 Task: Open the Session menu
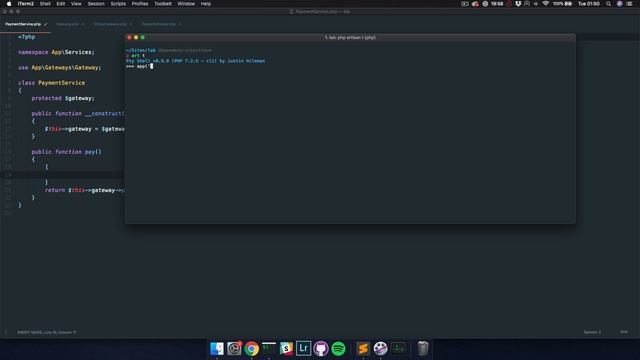coord(96,4)
